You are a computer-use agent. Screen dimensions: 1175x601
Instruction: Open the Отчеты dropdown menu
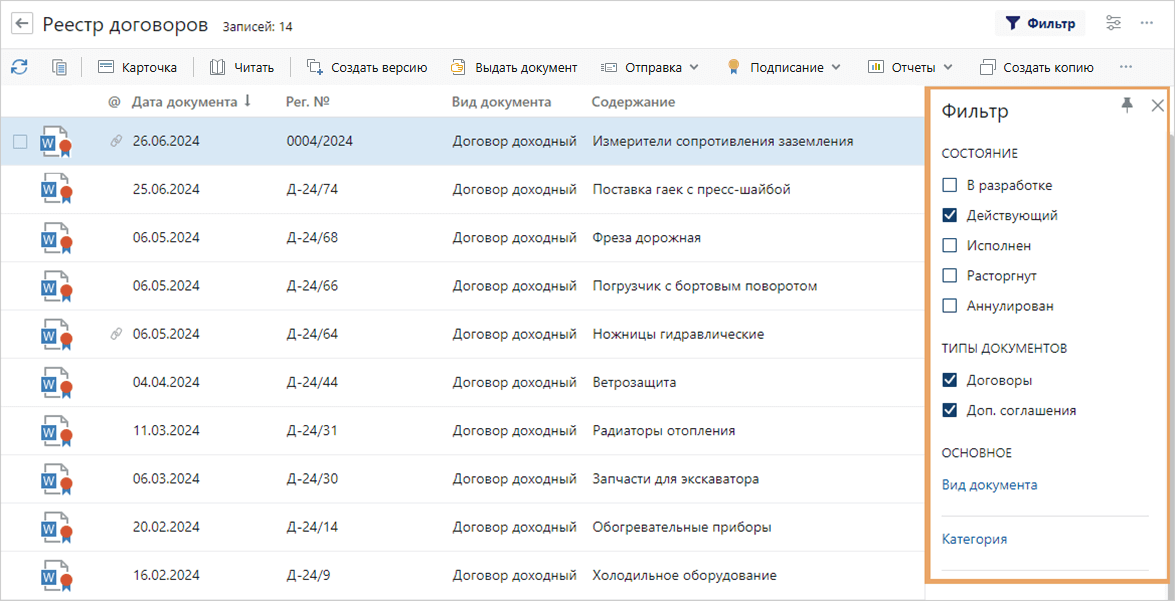(x=910, y=67)
